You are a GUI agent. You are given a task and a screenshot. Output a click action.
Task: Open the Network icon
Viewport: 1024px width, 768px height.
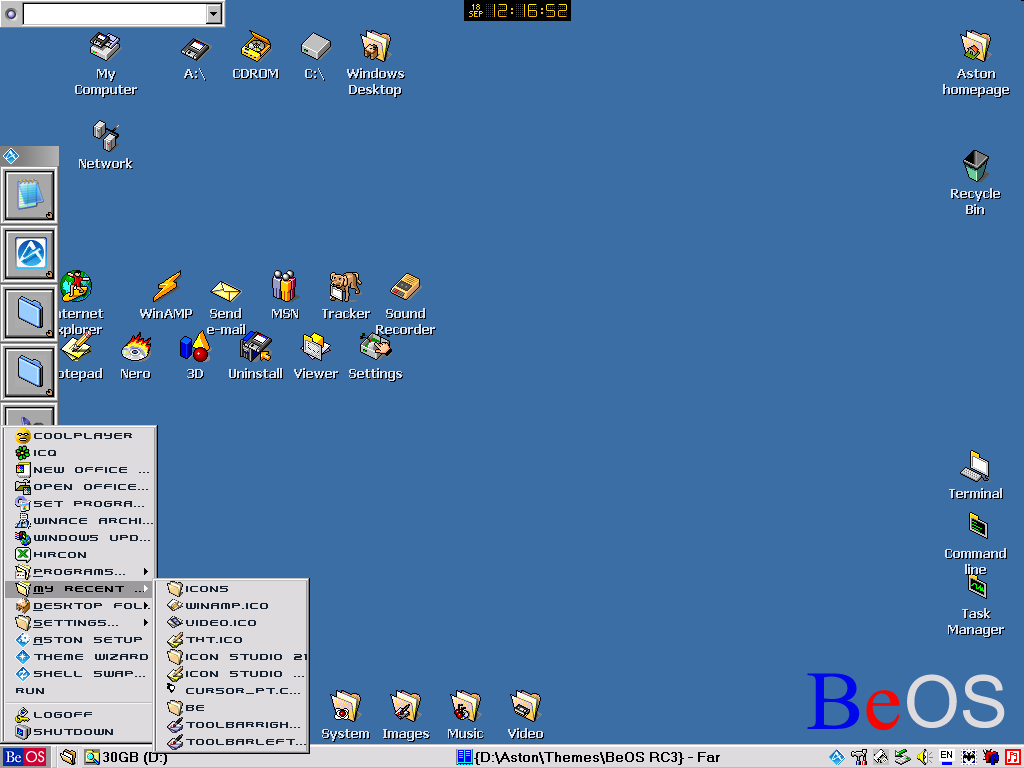tap(105, 145)
